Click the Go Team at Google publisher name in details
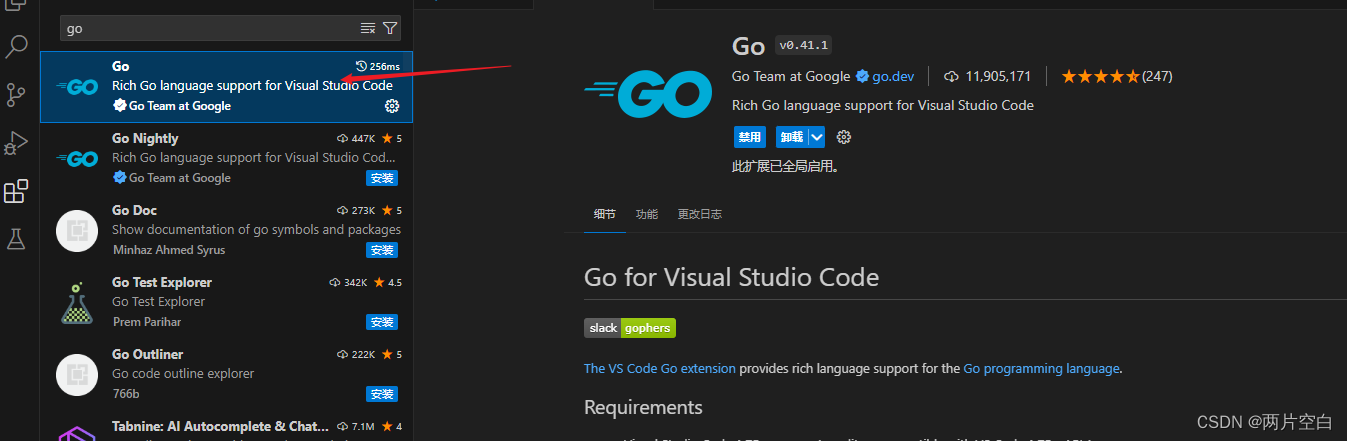This screenshot has width=1347, height=441. point(791,76)
